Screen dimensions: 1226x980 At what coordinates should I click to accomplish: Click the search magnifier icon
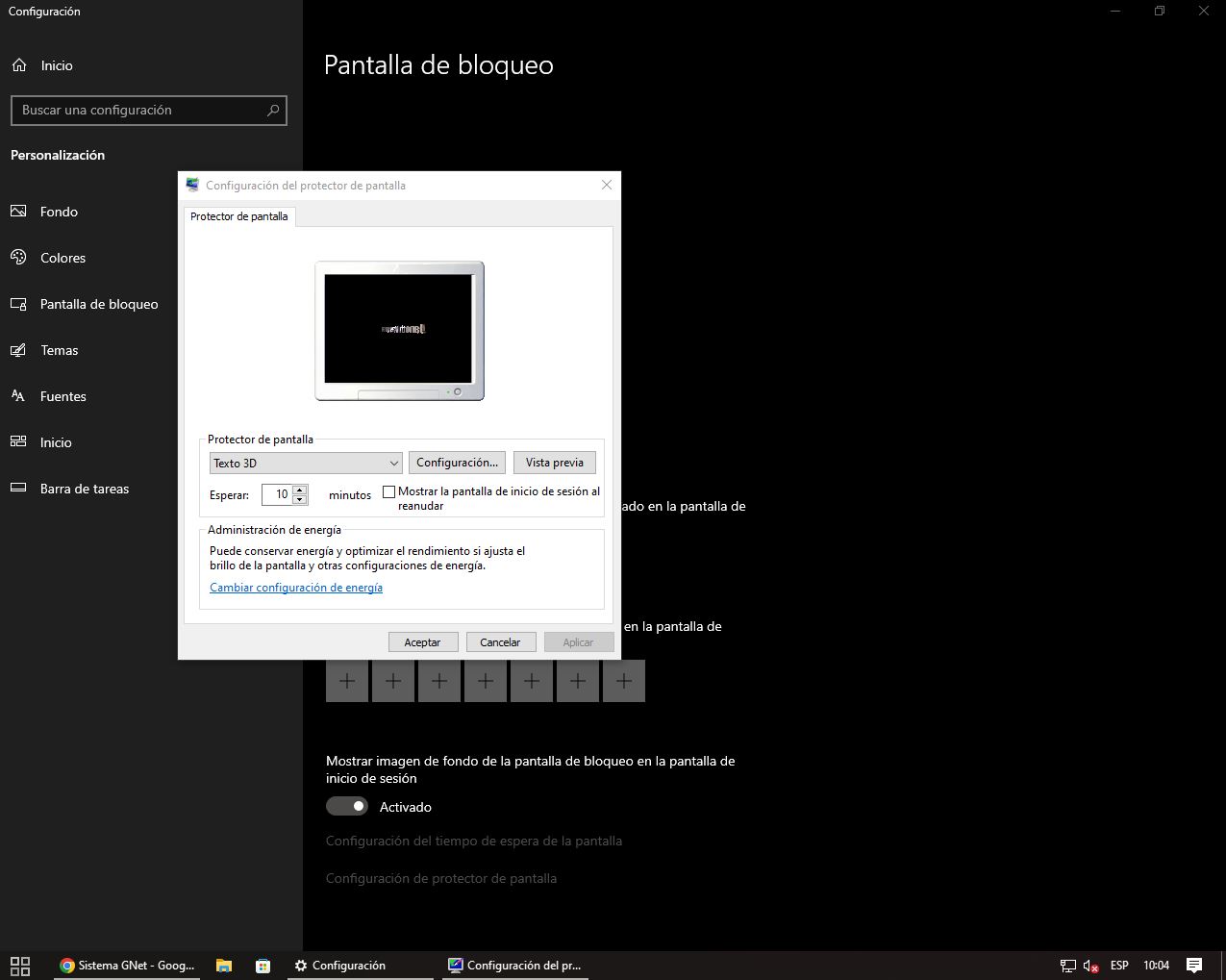(x=273, y=111)
